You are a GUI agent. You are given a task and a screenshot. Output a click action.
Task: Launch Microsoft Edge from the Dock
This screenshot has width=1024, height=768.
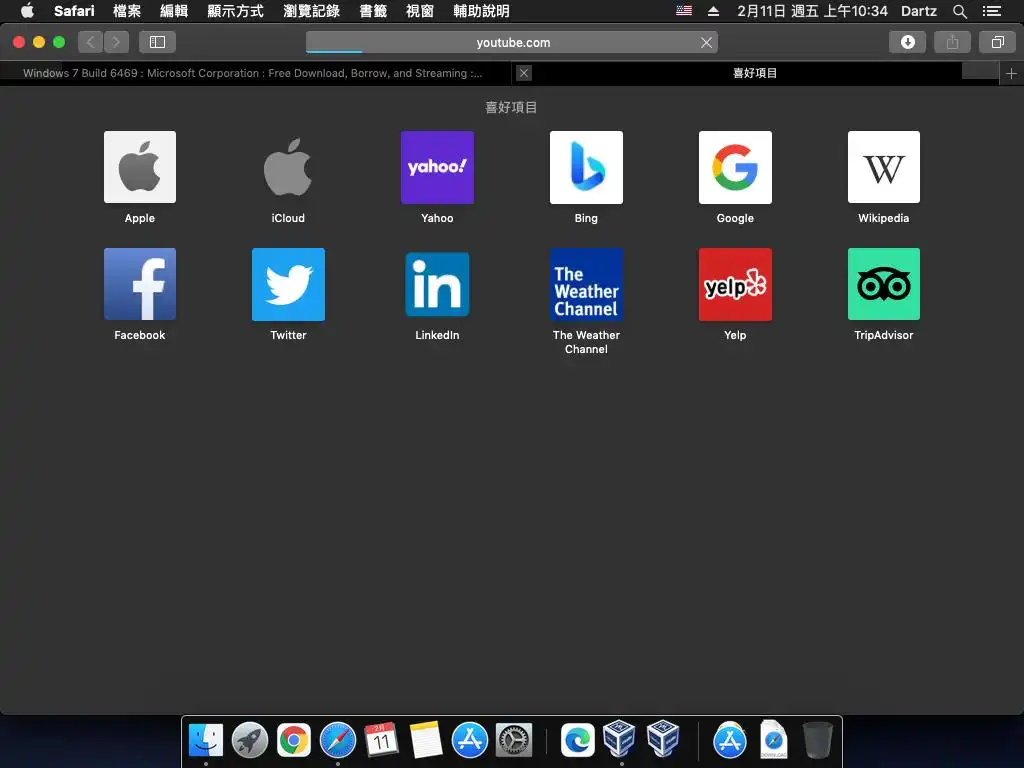click(x=577, y=740)
